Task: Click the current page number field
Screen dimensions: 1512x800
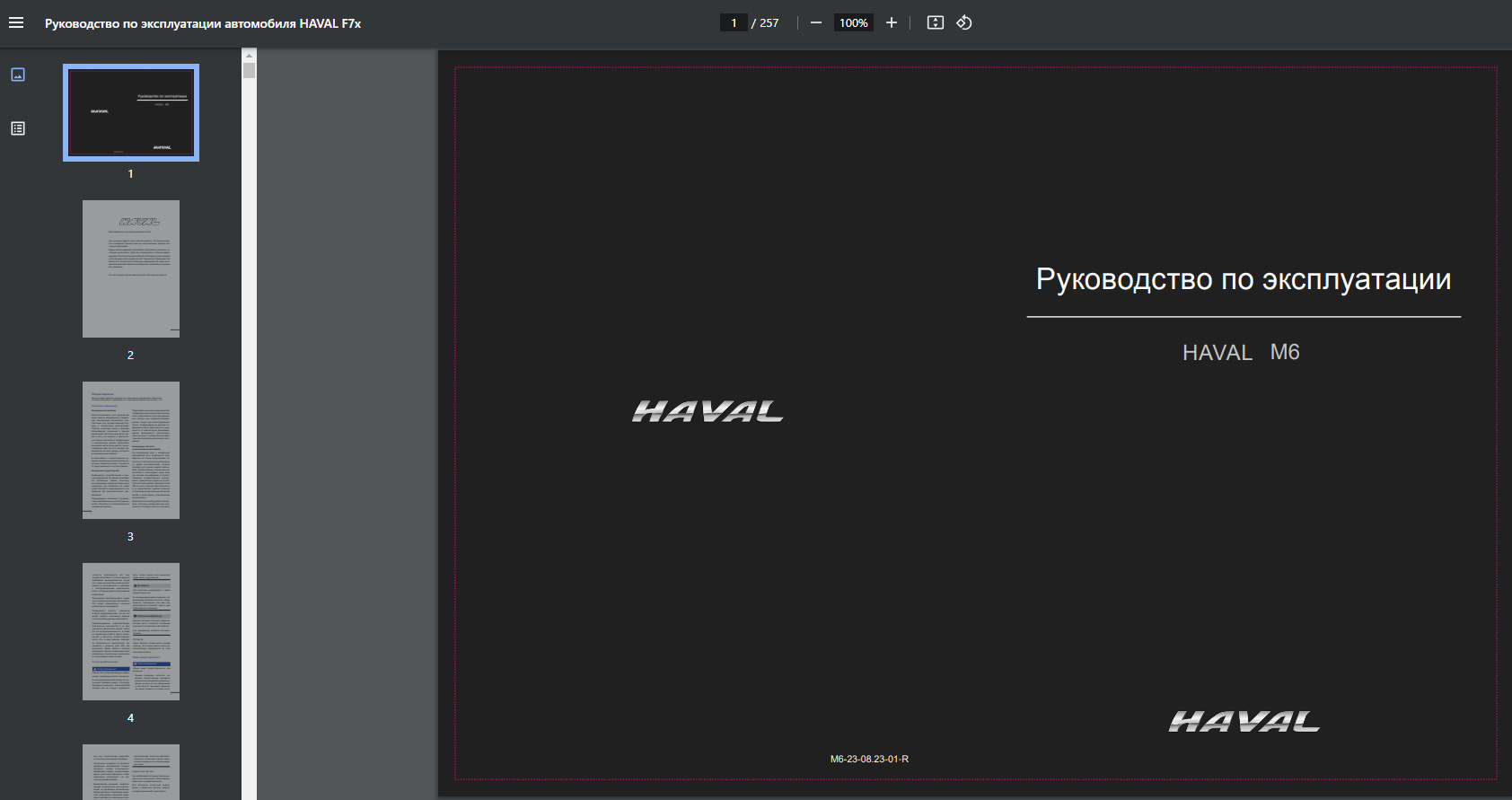Action: pyautogui.click(x=734, y=23)
